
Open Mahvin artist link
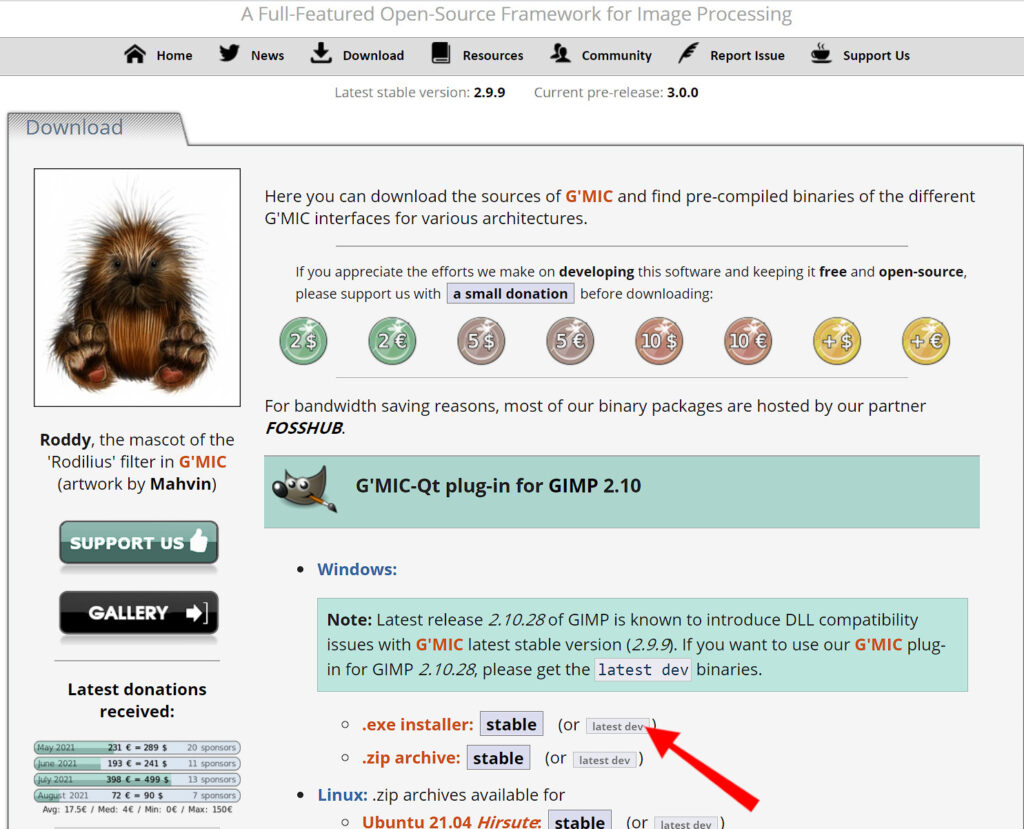coord(181,484)
